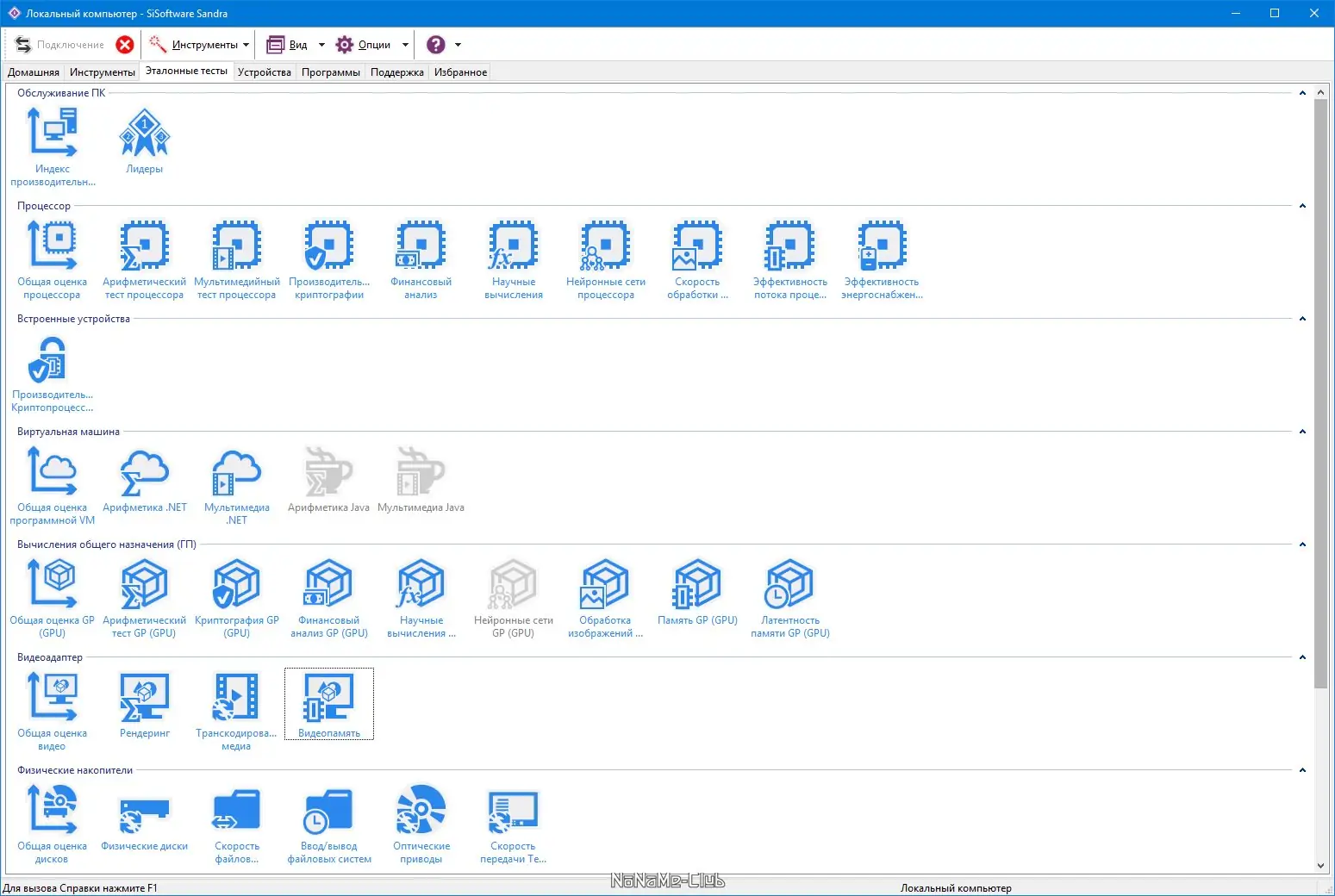Select Эффективность потока процессора icon
Viewport: 1335px width, 896px height.
click(x=790, y=259)
